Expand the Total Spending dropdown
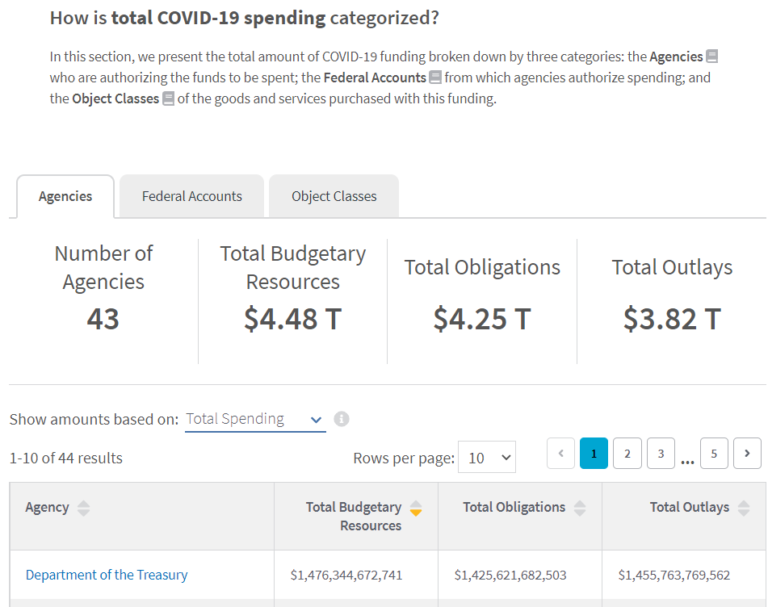The width and height of the screenshot is (768, 607). 255,419
